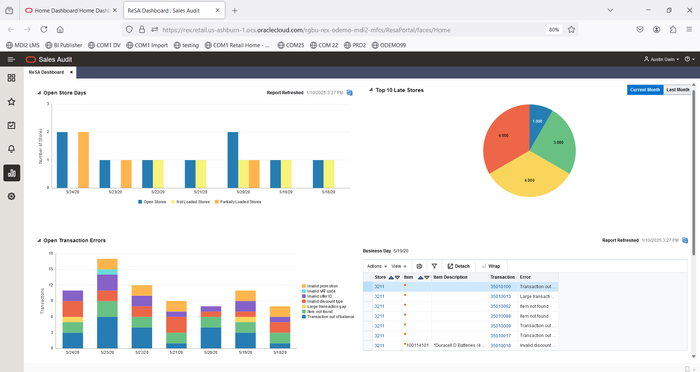
Task: Open the COM1 Import bookmark
Action: coord(147,45)
